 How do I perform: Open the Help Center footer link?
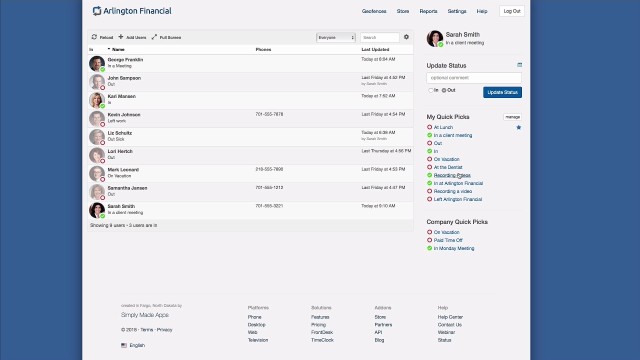tap(450, 317)
